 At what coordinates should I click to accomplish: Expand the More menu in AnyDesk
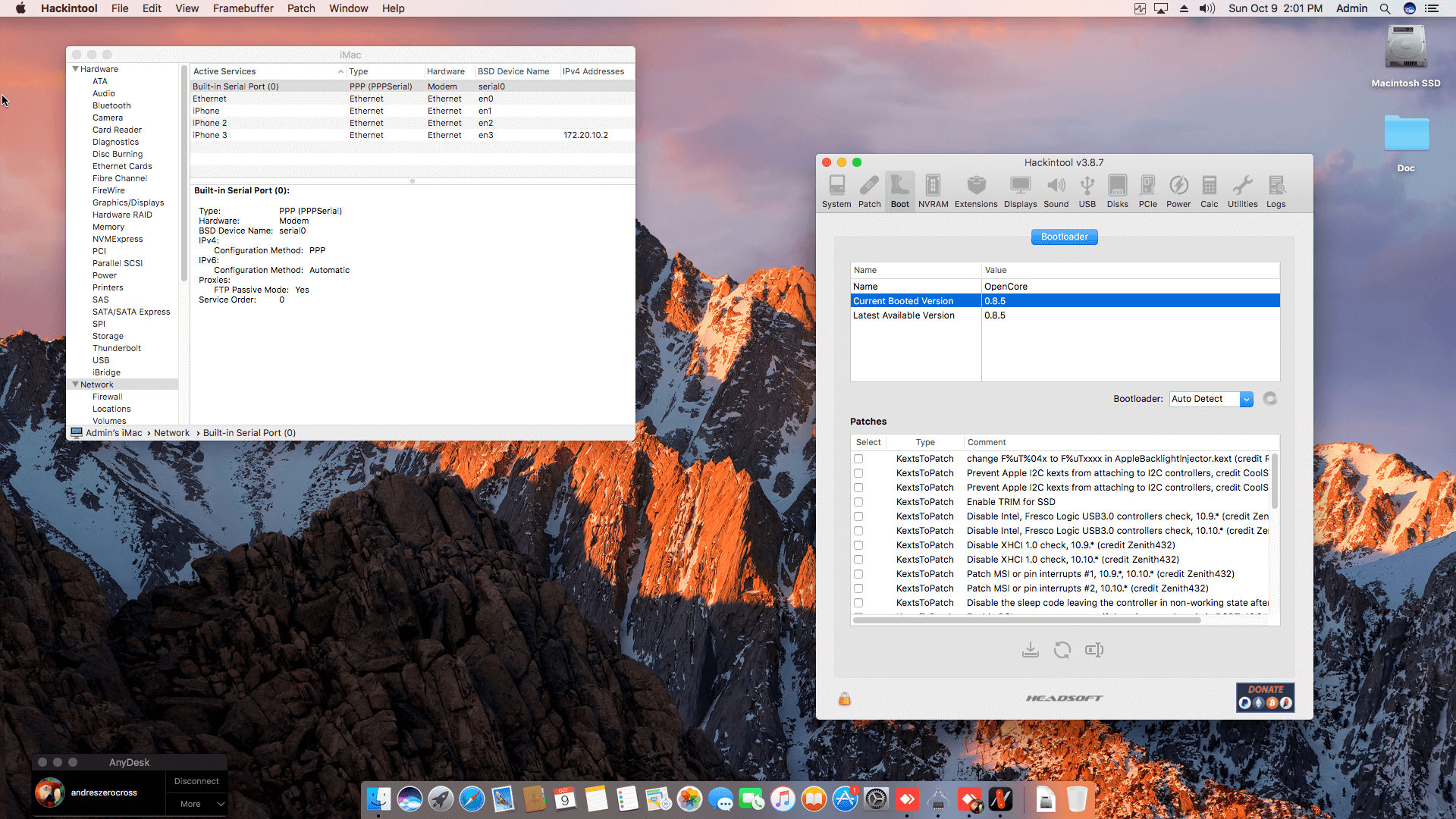point(196,804)
